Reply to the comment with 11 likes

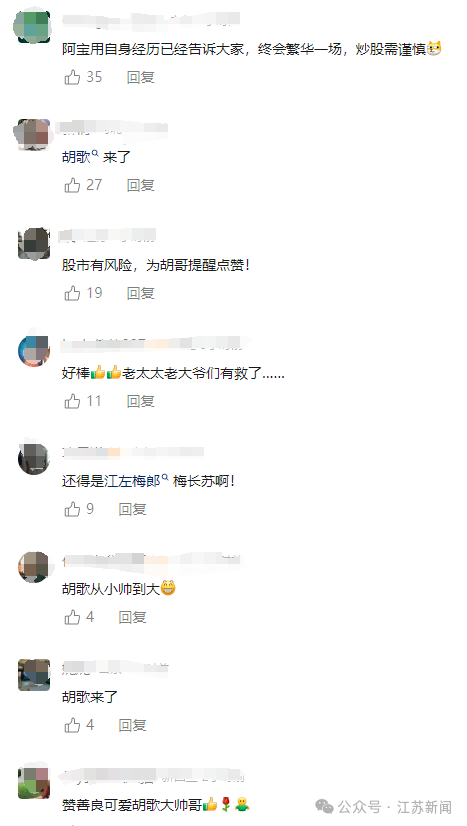click(x=141, y=401)
